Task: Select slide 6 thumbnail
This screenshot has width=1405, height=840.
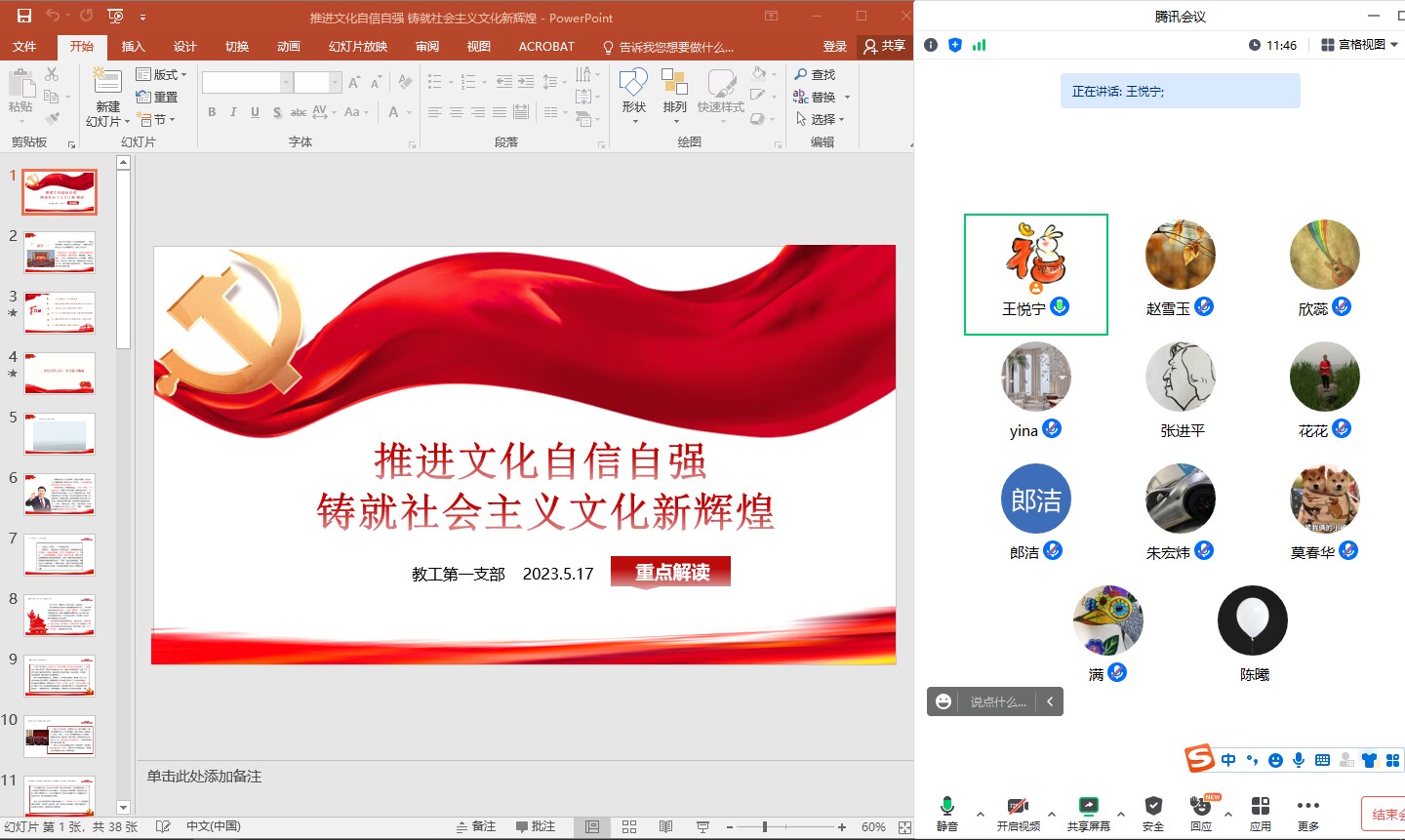Action: pyautogui.click(x=60, y=495)
